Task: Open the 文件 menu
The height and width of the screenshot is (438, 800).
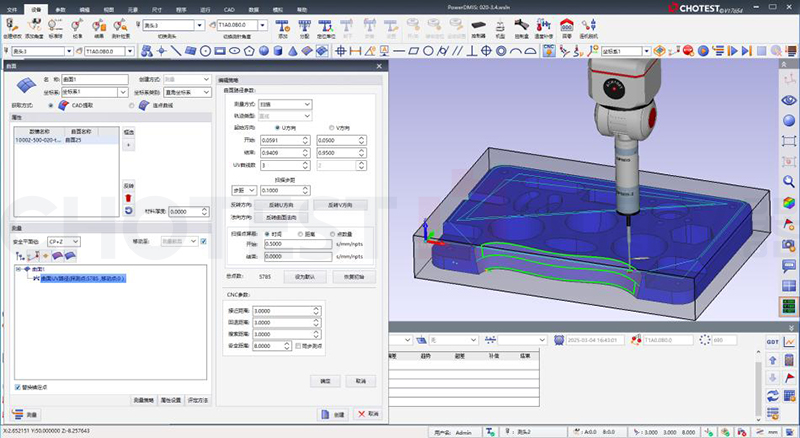Action: (12, 9)
